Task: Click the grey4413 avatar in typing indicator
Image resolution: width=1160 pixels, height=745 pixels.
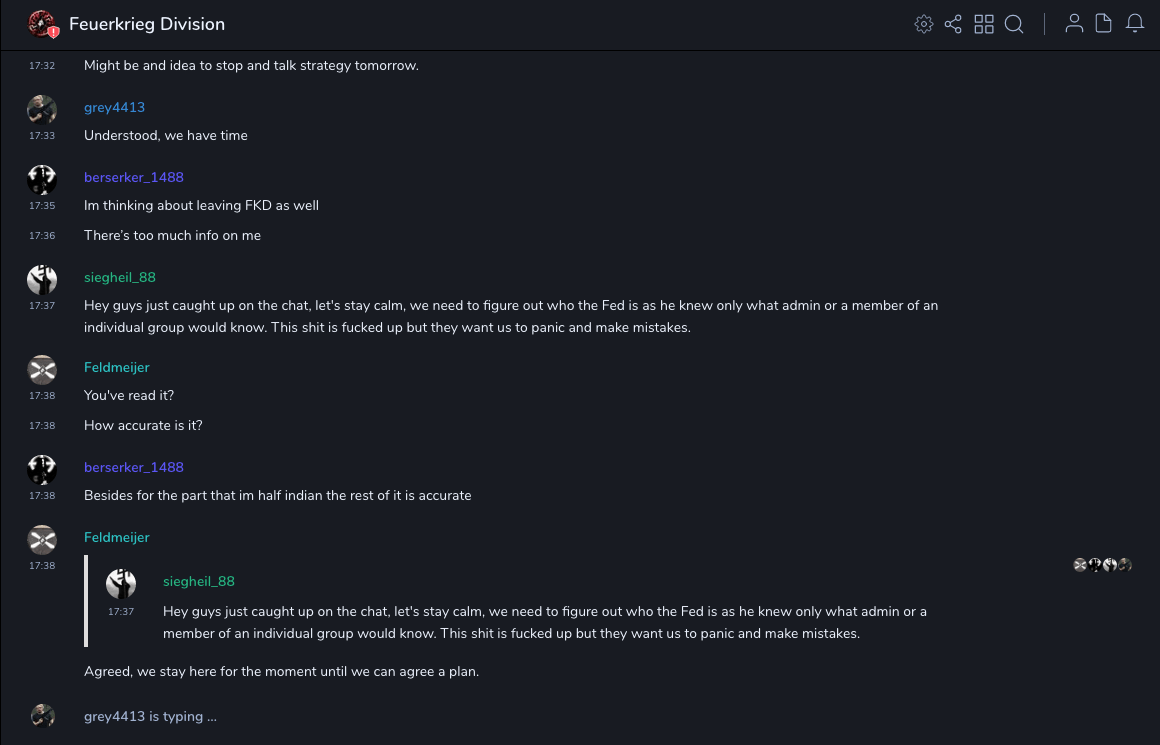Action: pos(42,715)
